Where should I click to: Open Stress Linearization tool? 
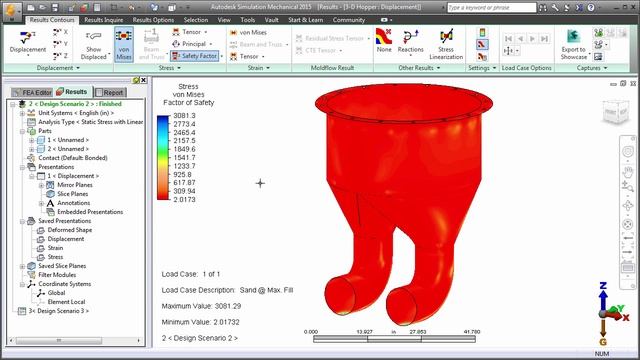pyautogui.click(x=446, y=44)
